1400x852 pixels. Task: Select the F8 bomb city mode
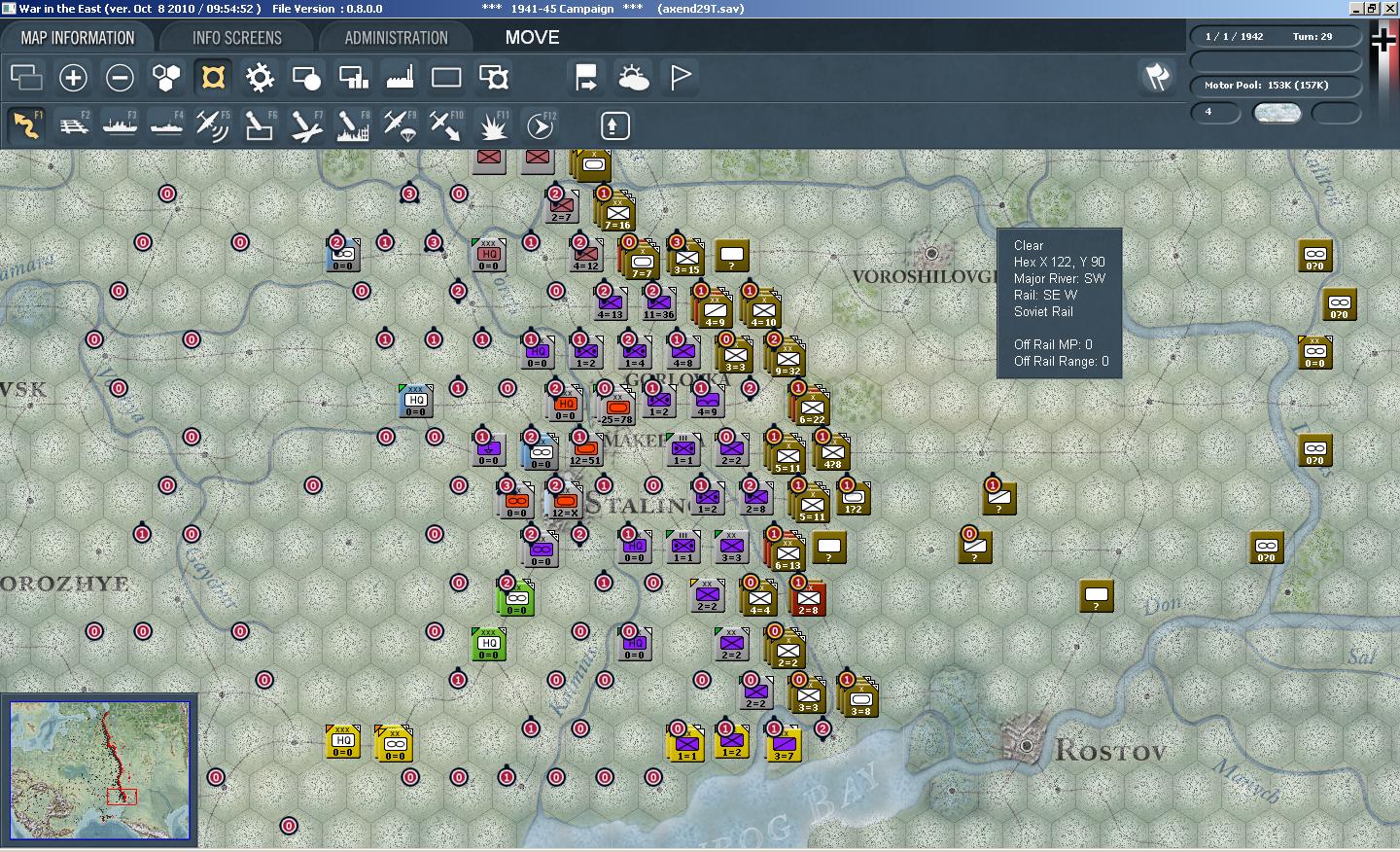[353, 125]
